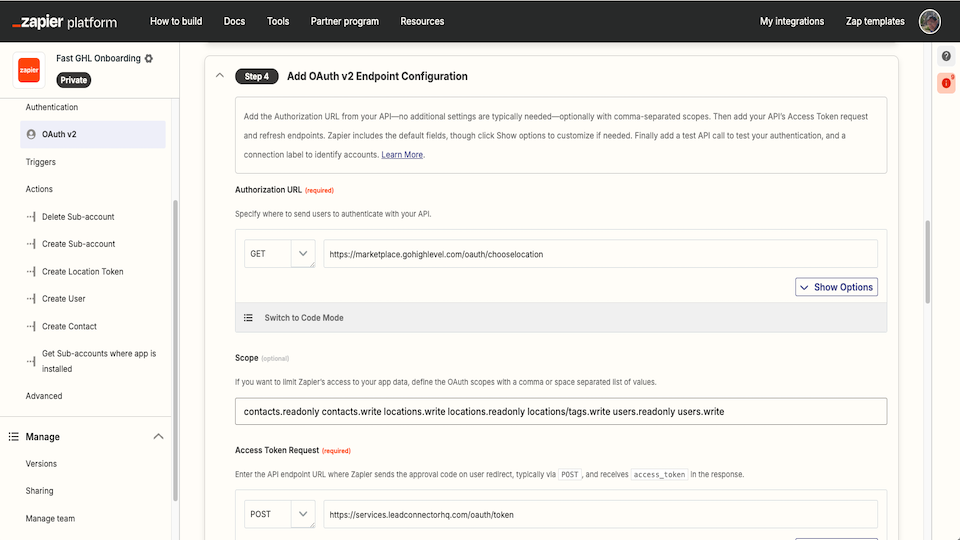Click the Step 4 badge

(257, 77)
